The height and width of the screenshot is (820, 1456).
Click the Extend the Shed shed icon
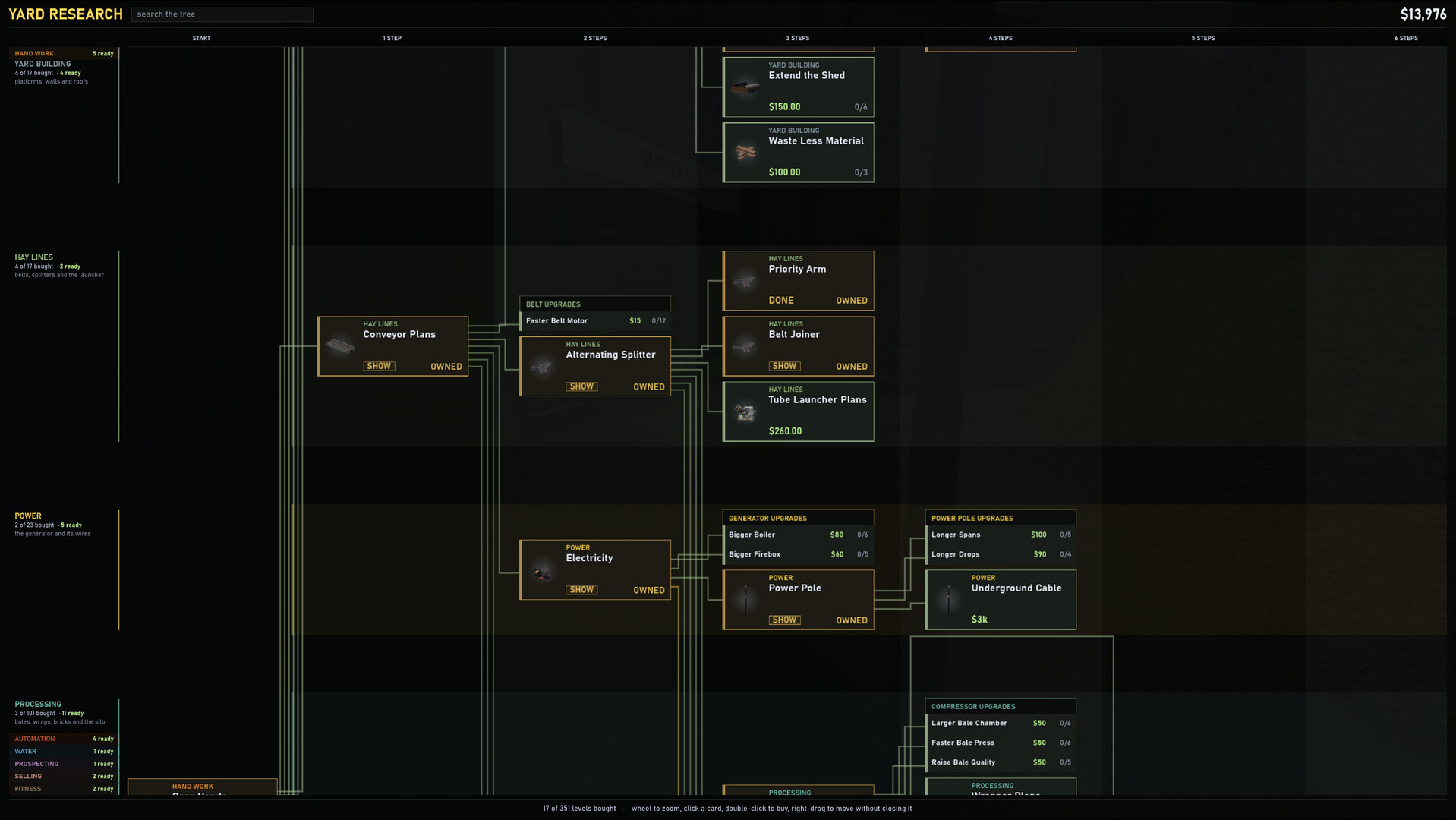point(745,87)
